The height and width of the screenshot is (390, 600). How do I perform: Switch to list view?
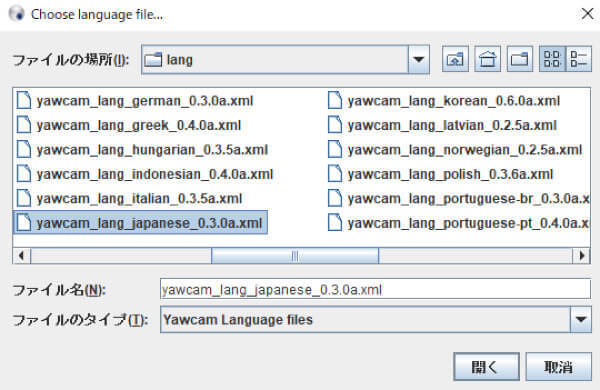pyautogui.click(x=552, y=59)
